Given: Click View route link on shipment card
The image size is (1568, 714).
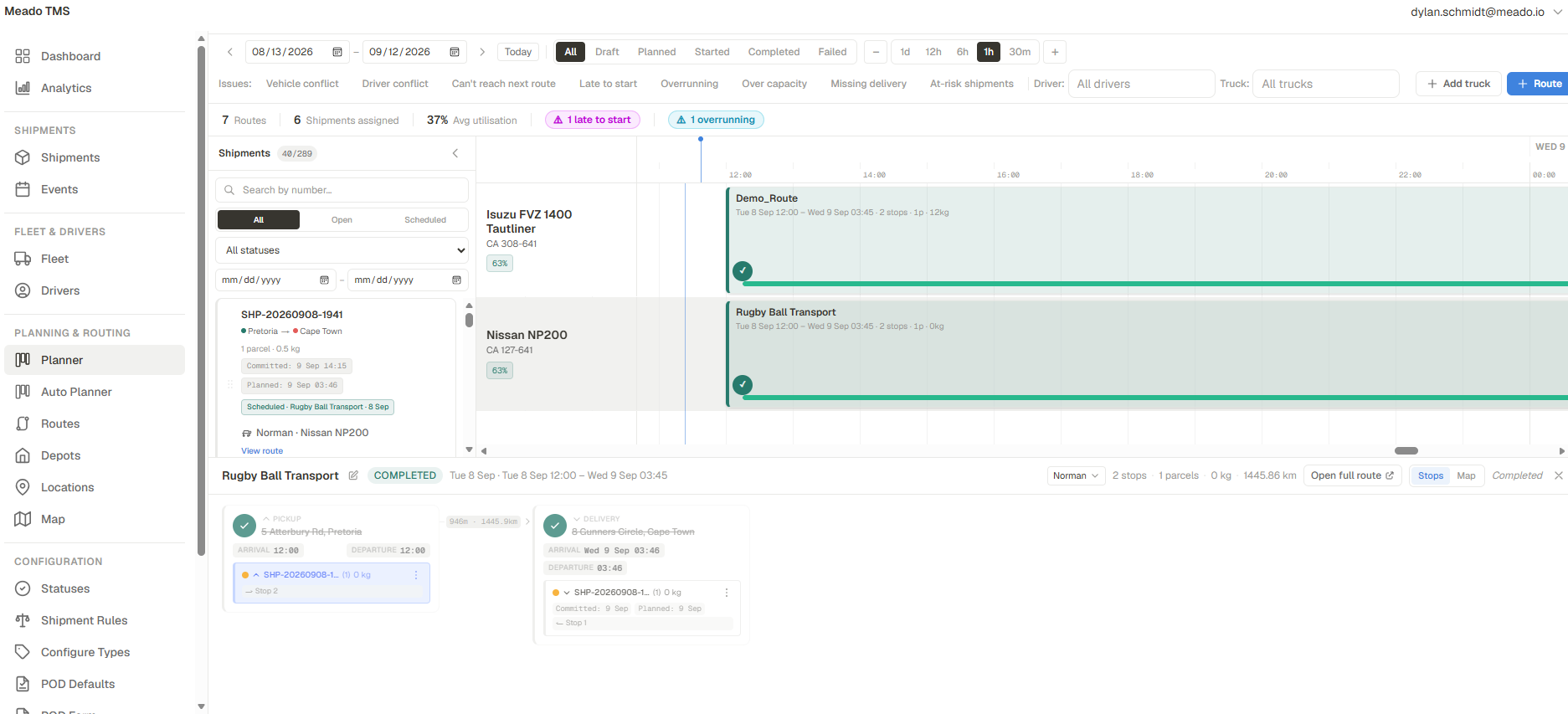Looking at the screenshot, I should (x=262, y=451).
